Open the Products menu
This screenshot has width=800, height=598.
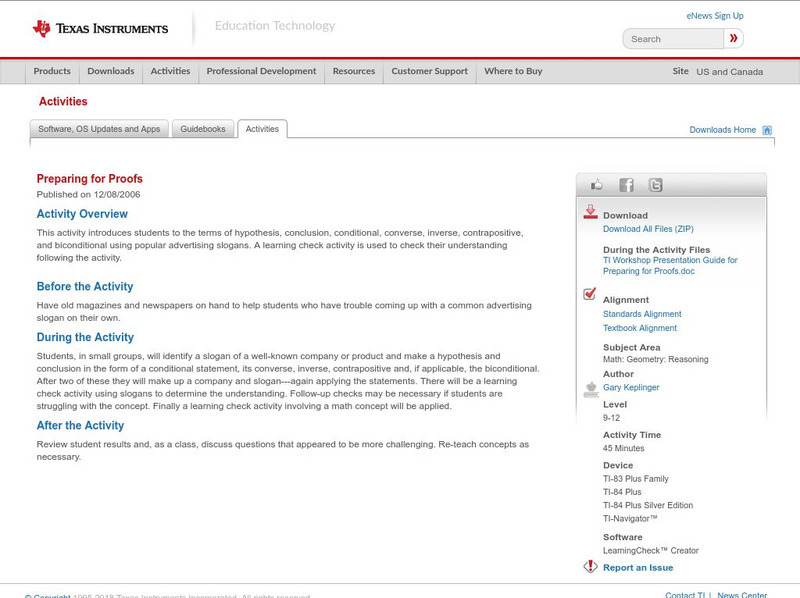point(52,71)
